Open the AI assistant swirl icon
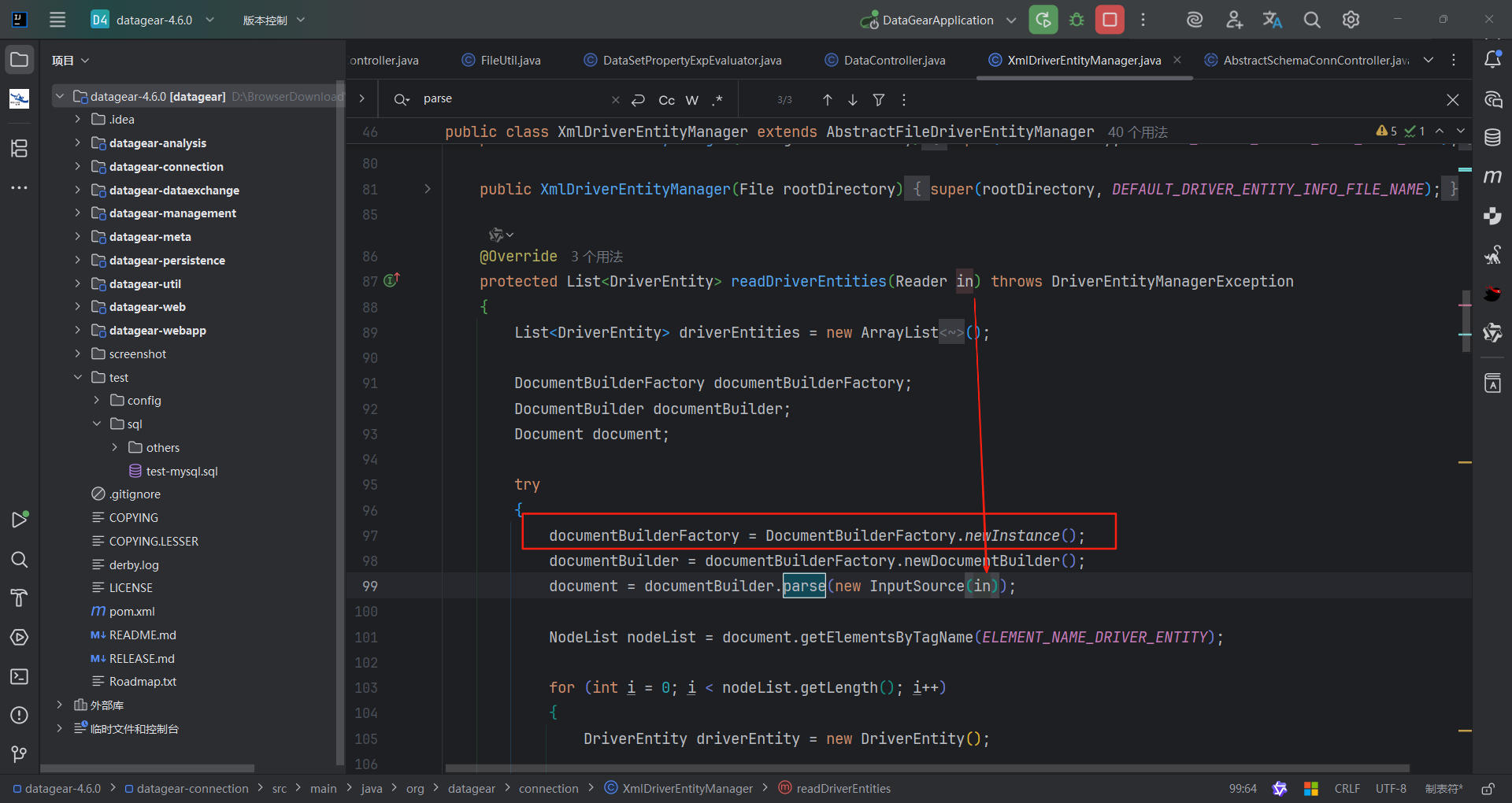The image size is (1512, 803). [x=1195, y=20]
